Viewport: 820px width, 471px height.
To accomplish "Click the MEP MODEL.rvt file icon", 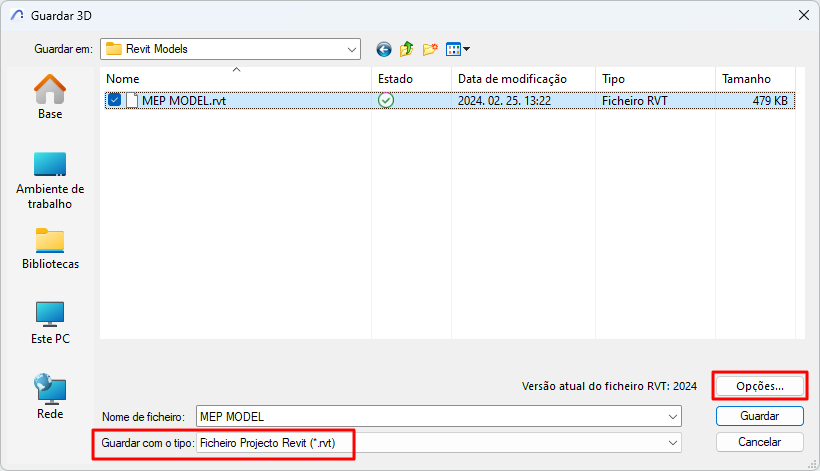I will pos(132,100).
